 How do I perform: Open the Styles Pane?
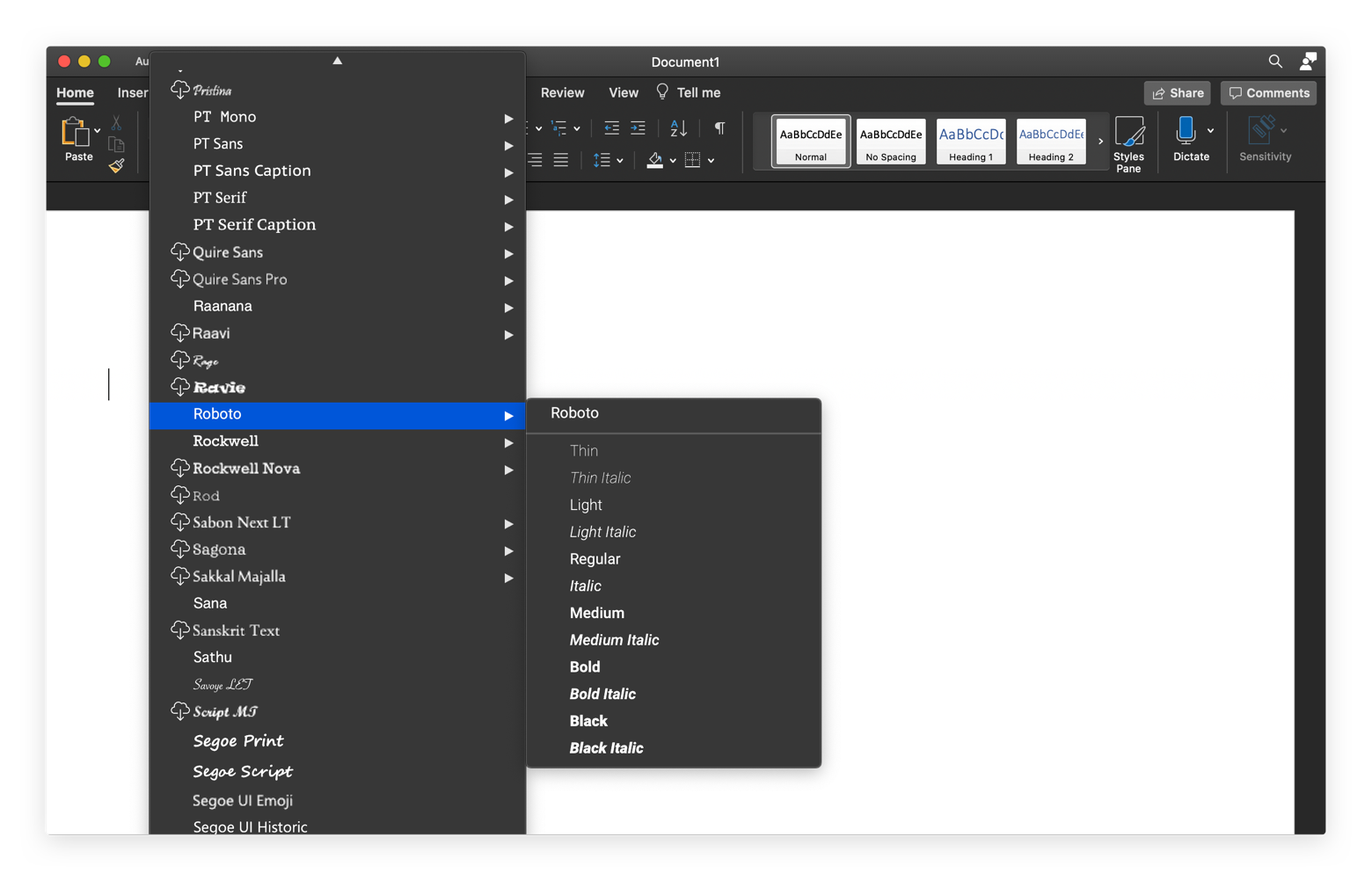tap(1129, 141)
